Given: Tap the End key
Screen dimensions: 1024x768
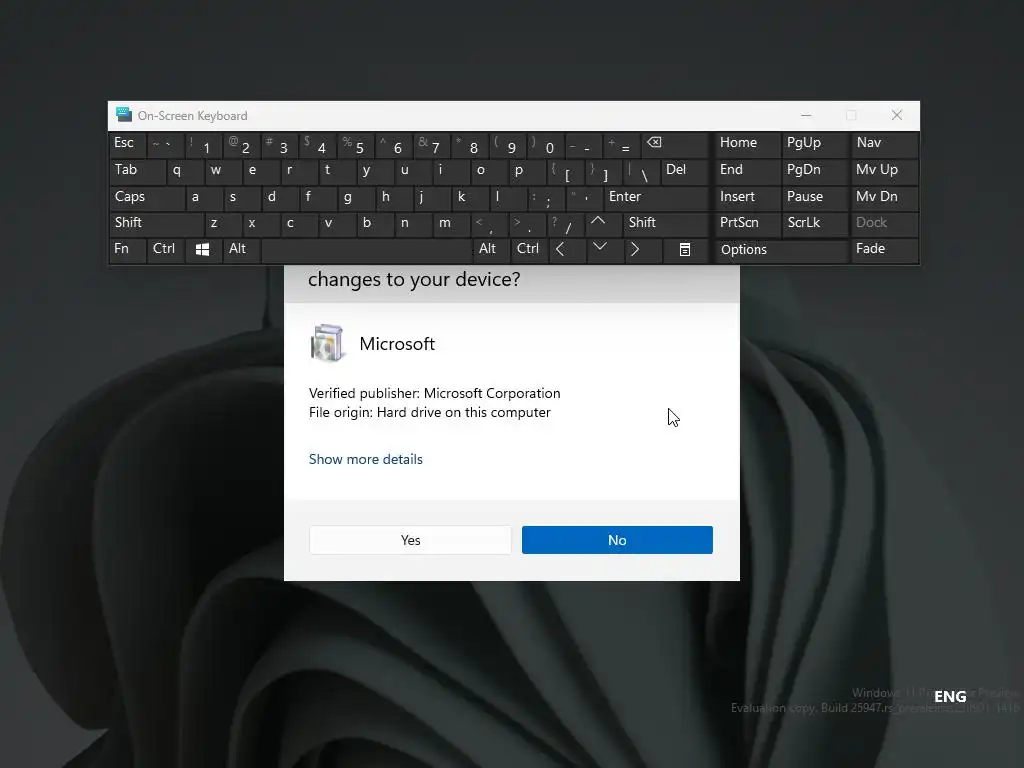Looking at the screenshot, I should [747, 170].
